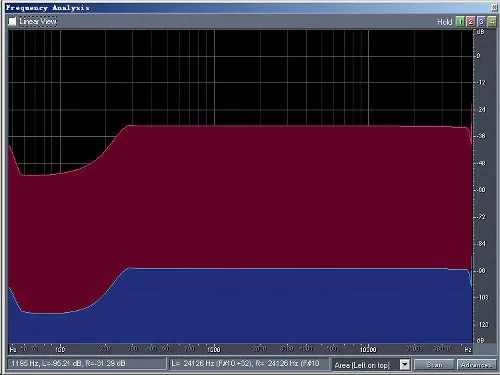500x375 pixels.
Task: Activate the blue Hold 3 button
Action: coord(481,22)
